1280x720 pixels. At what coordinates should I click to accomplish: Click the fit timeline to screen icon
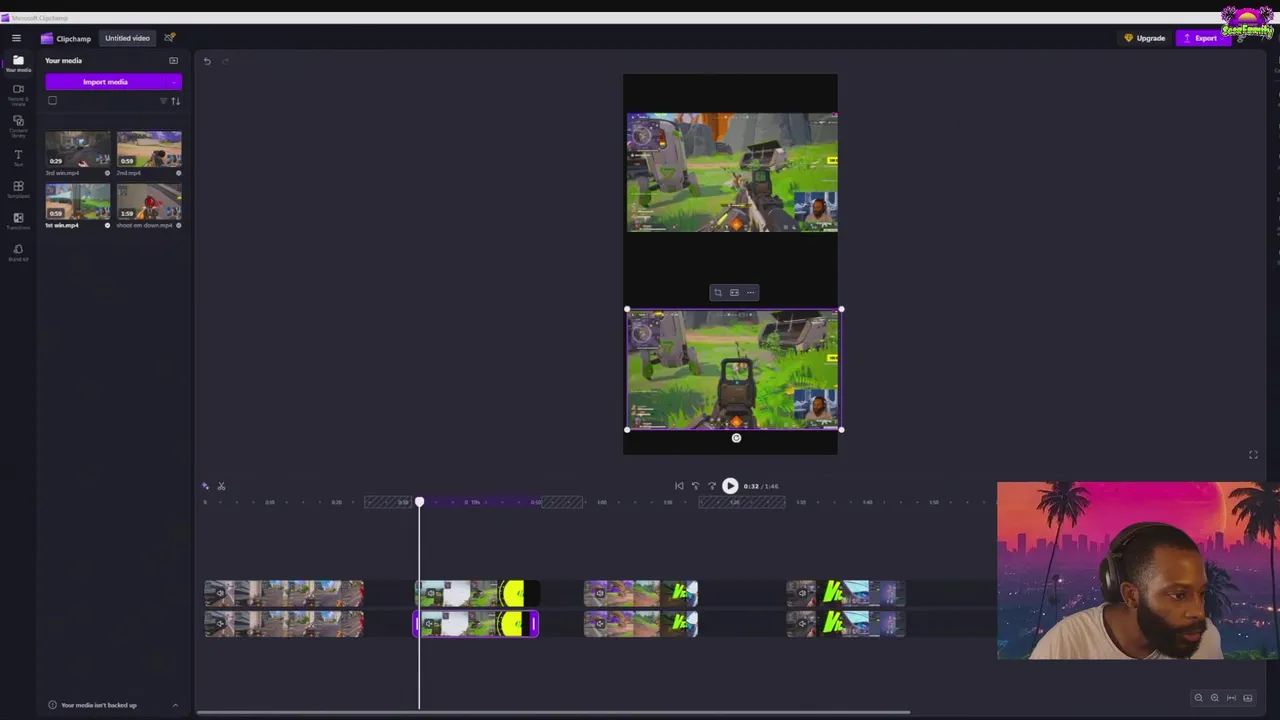click(1232, 698)
